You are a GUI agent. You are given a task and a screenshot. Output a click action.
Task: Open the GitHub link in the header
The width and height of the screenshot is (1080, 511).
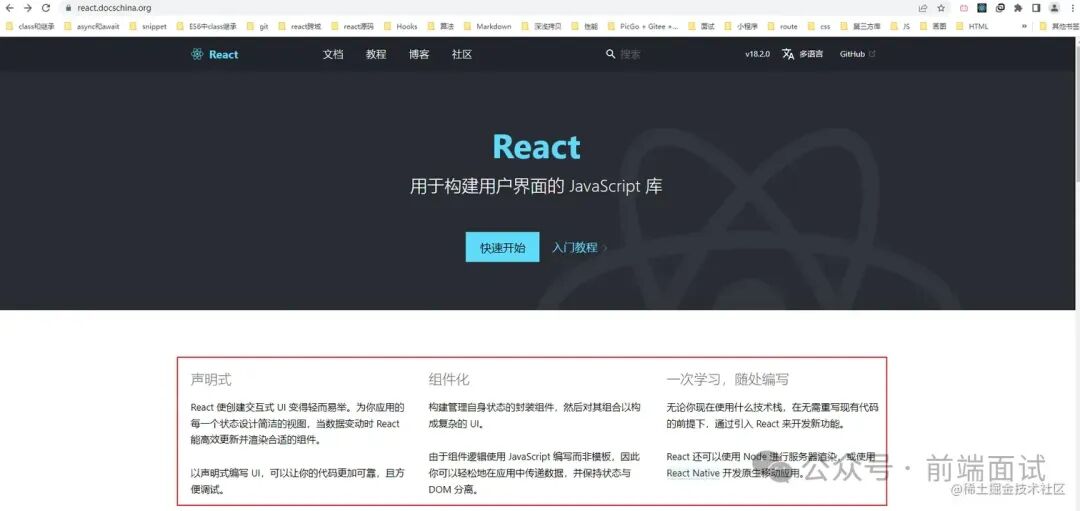tap(858, 54)
